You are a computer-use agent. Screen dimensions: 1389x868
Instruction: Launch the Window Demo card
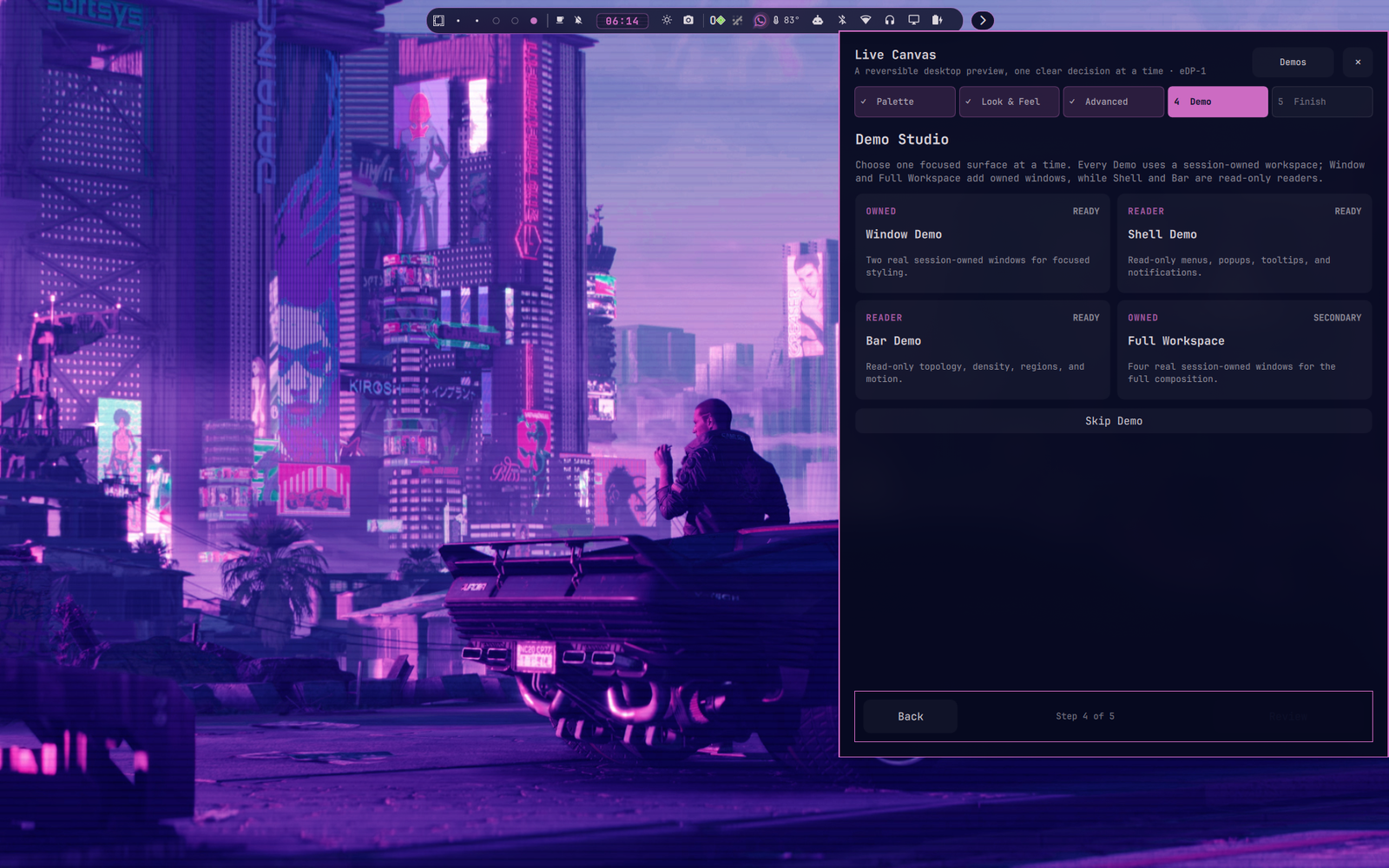983,243
